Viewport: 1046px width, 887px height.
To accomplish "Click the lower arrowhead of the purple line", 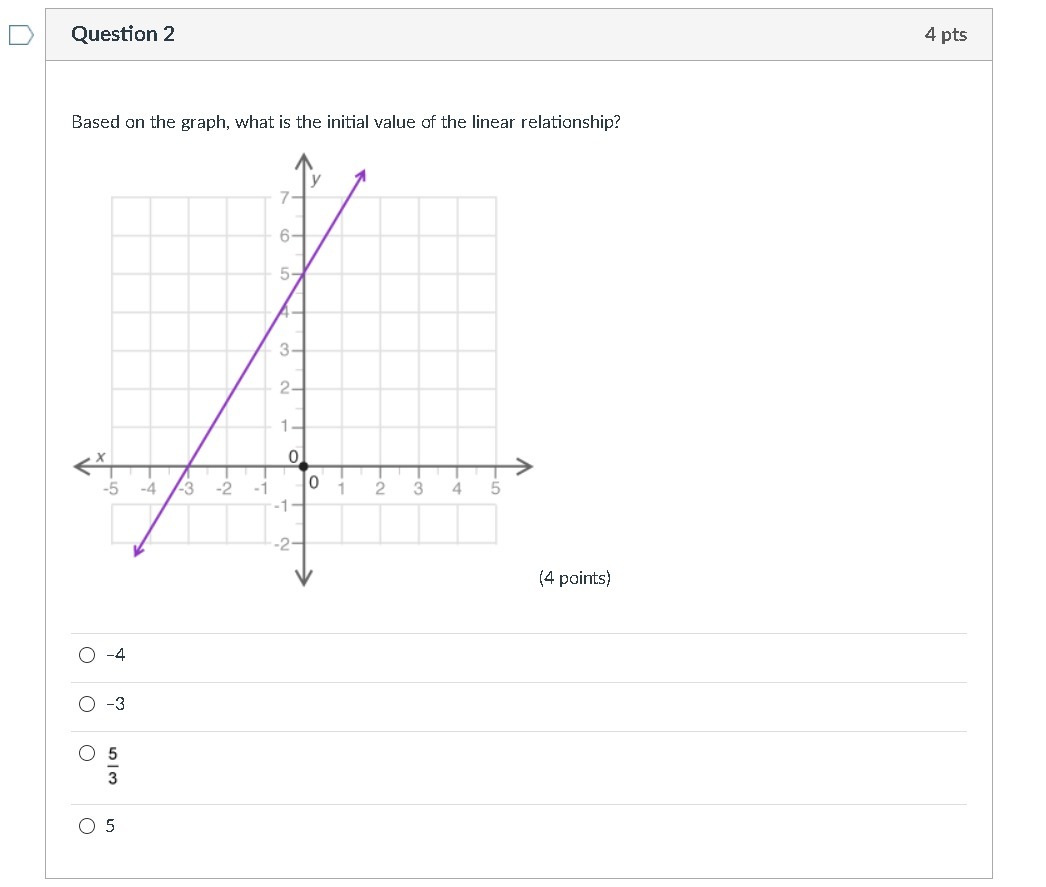I will 138,550.
